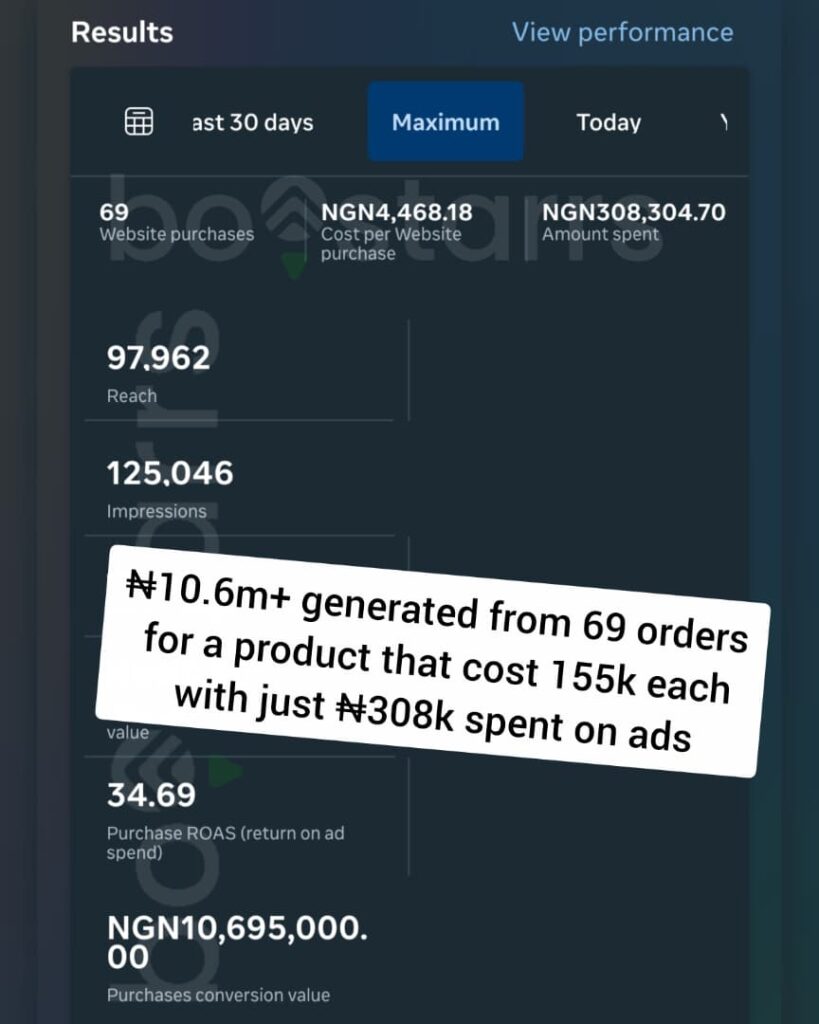
Task: Select the Last 30 days tab
Action: click(x=253, y=122)
